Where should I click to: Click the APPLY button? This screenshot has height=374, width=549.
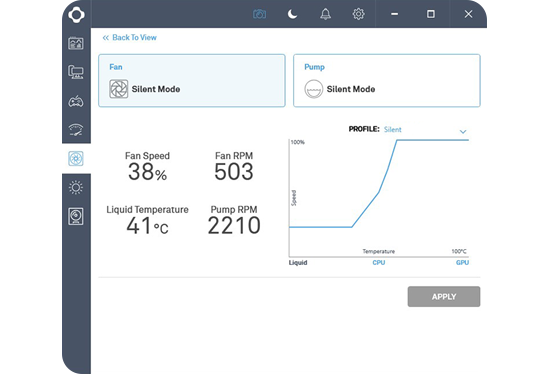tap(444, 297)
